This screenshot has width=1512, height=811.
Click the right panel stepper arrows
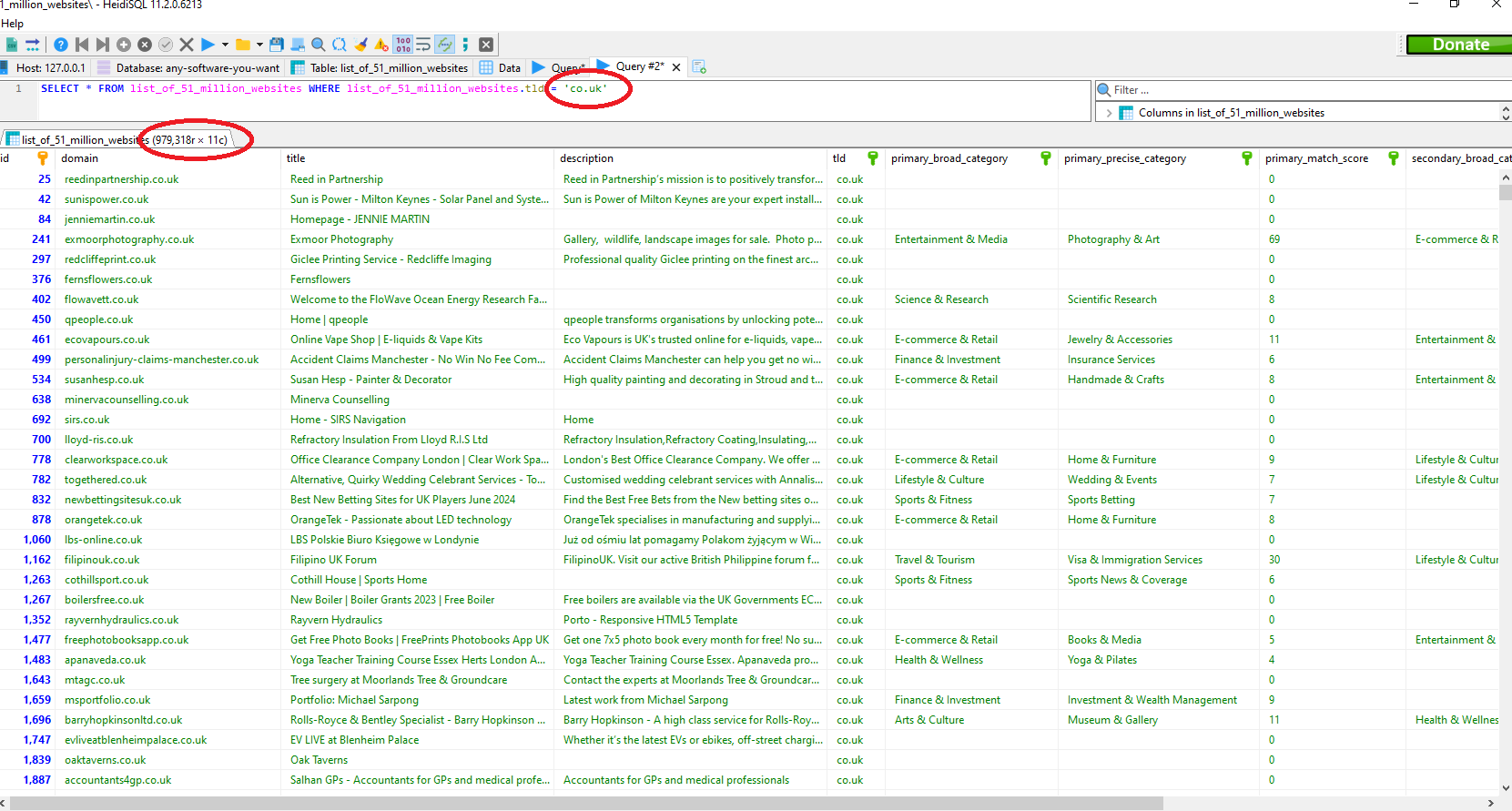tap(1506, 113)
